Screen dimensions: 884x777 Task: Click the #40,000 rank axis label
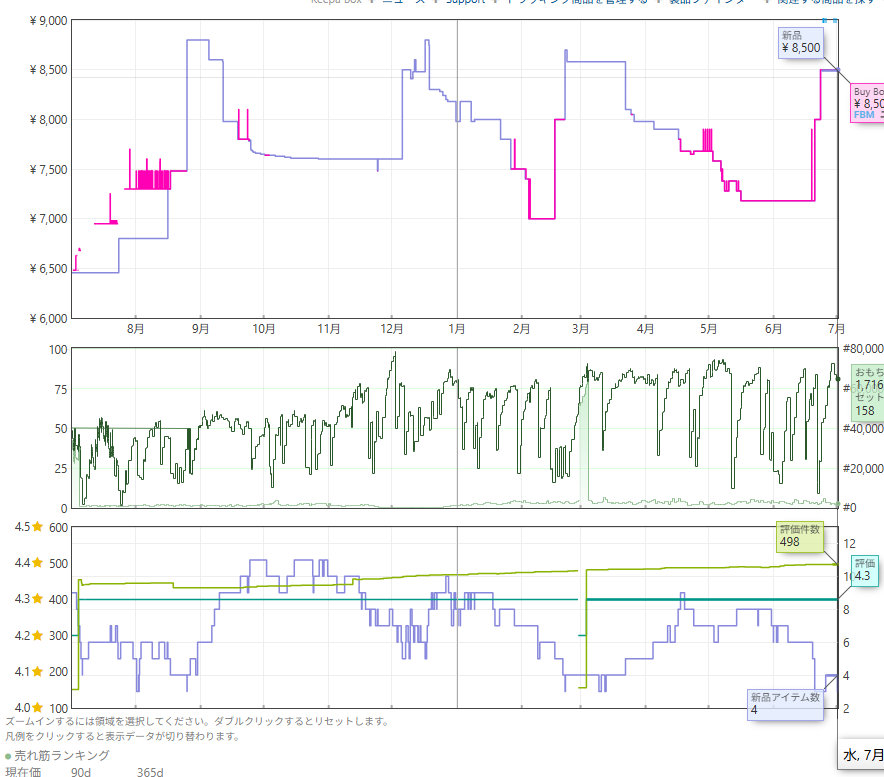pos(863,429)
